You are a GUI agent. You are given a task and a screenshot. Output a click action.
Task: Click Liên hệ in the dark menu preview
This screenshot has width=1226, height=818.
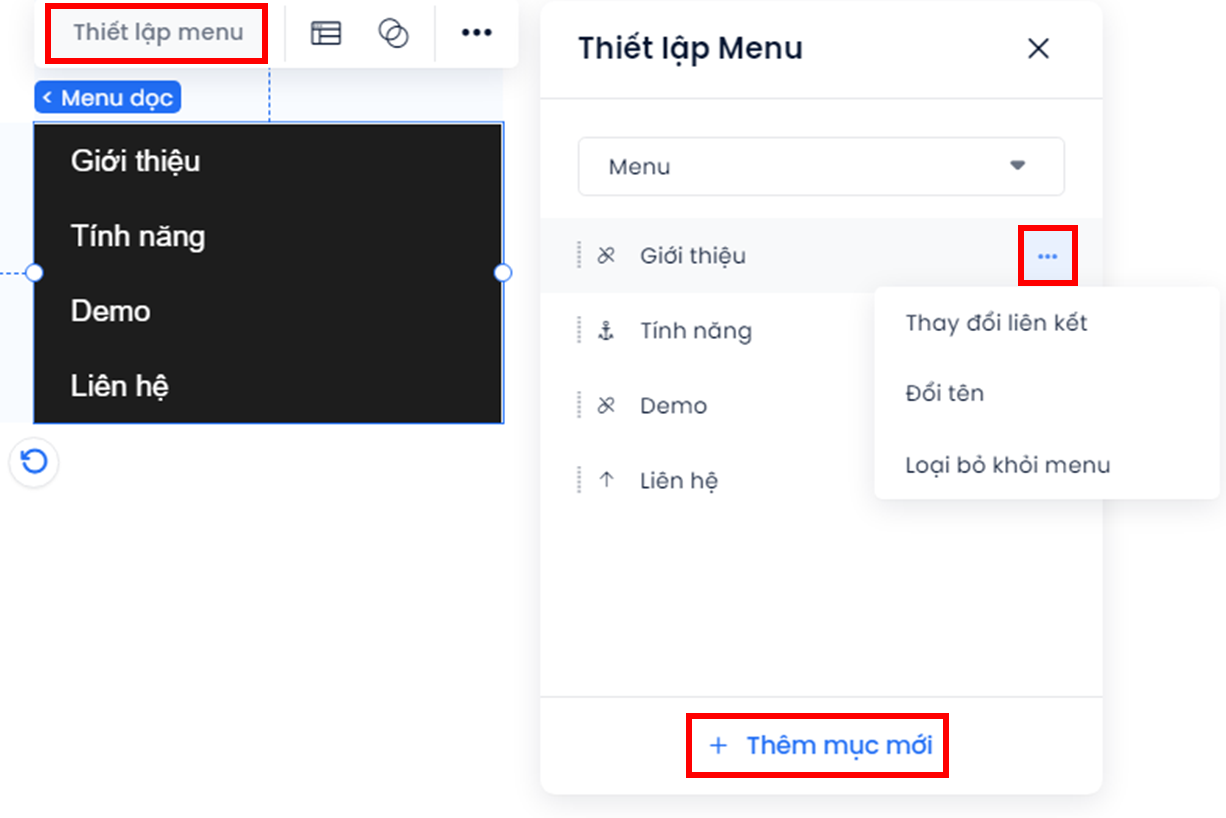point(120,385)
